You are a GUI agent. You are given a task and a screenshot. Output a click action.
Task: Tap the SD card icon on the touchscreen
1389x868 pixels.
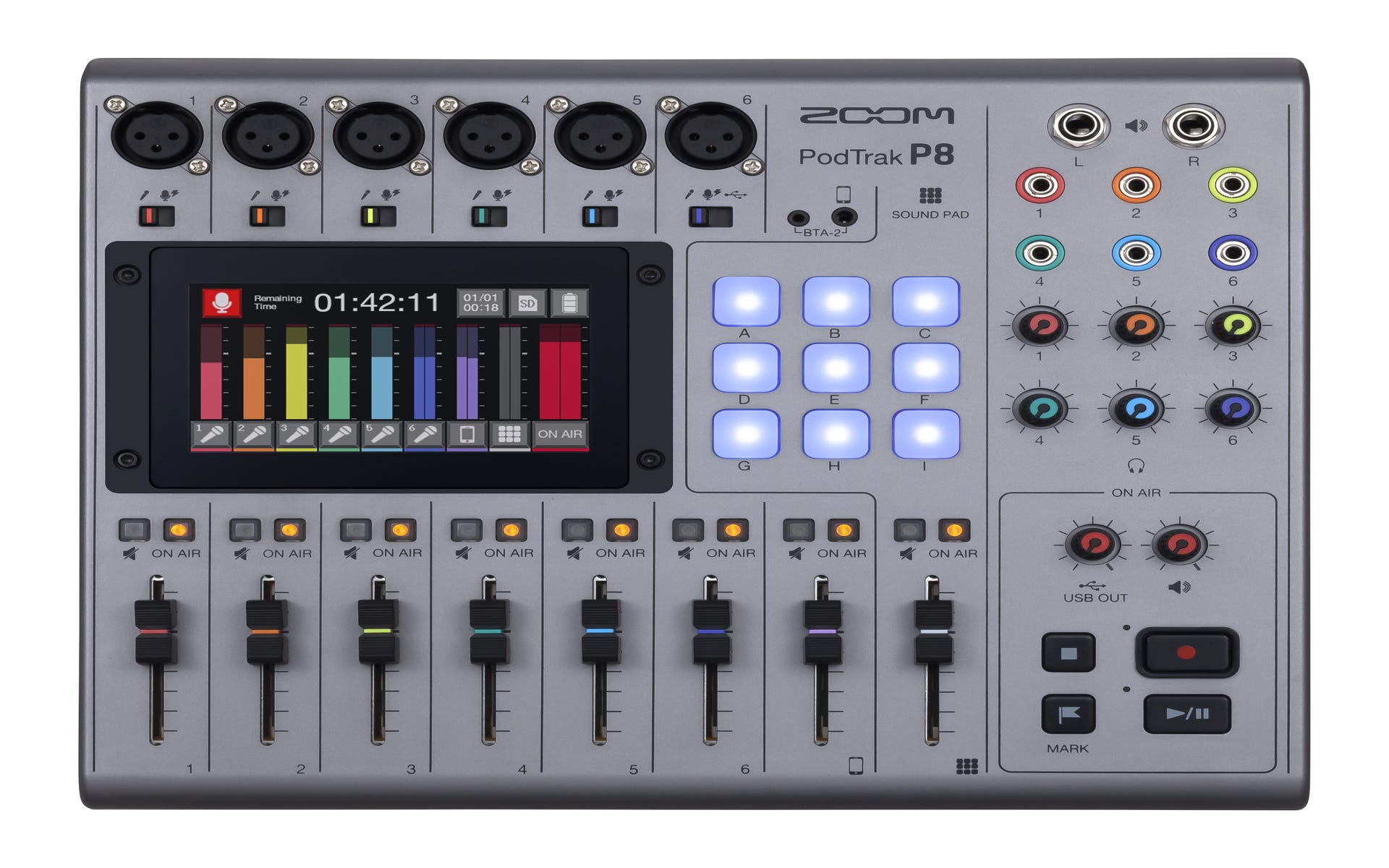(x=527, y=303)
